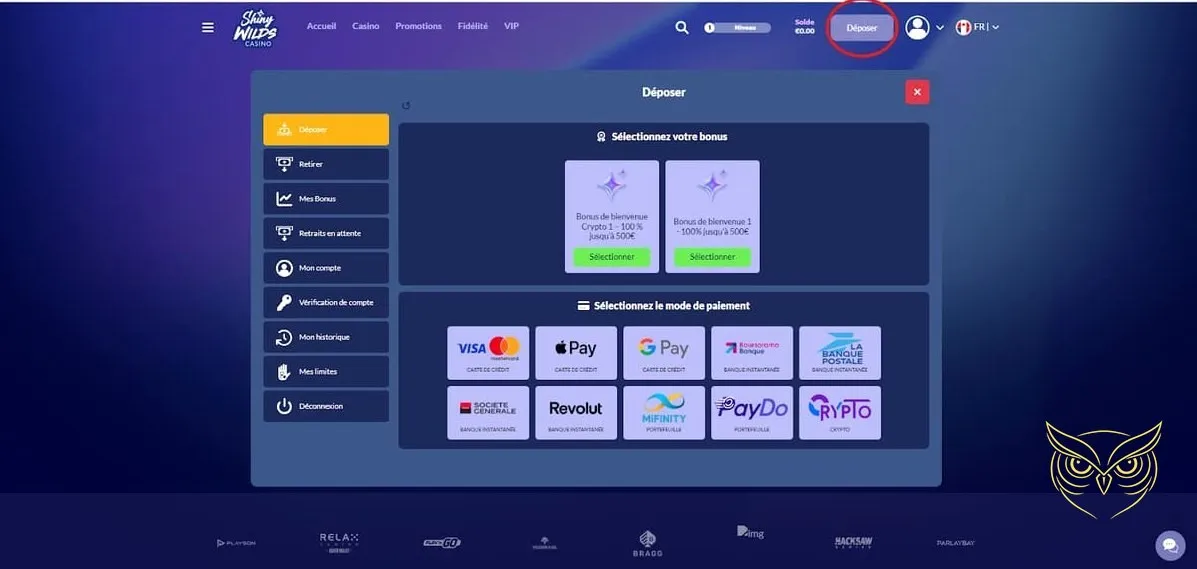Select the Retirer sidebar tab
This screenshot has height=569, width=1197.
click(x=326, y=164)
